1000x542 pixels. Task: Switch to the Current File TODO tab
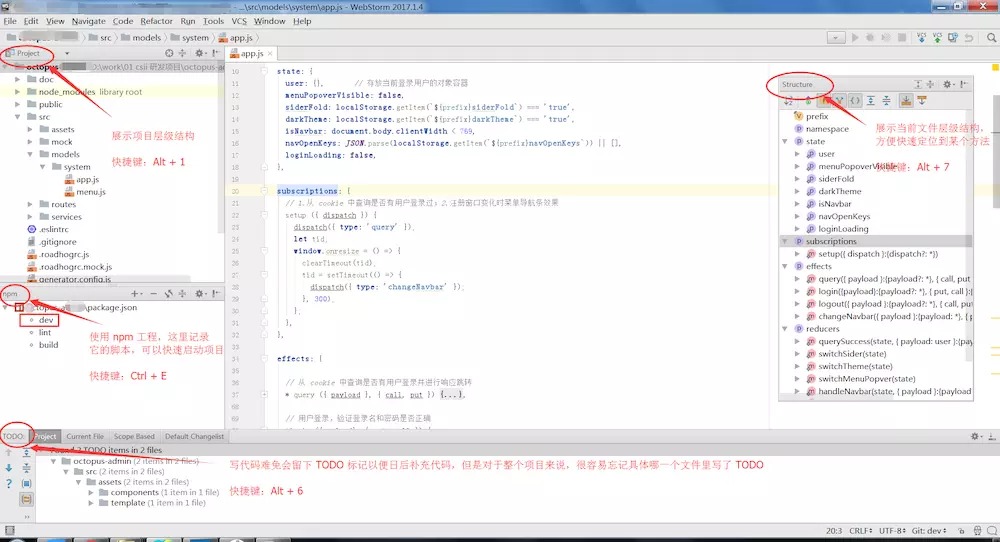(85, 436)
